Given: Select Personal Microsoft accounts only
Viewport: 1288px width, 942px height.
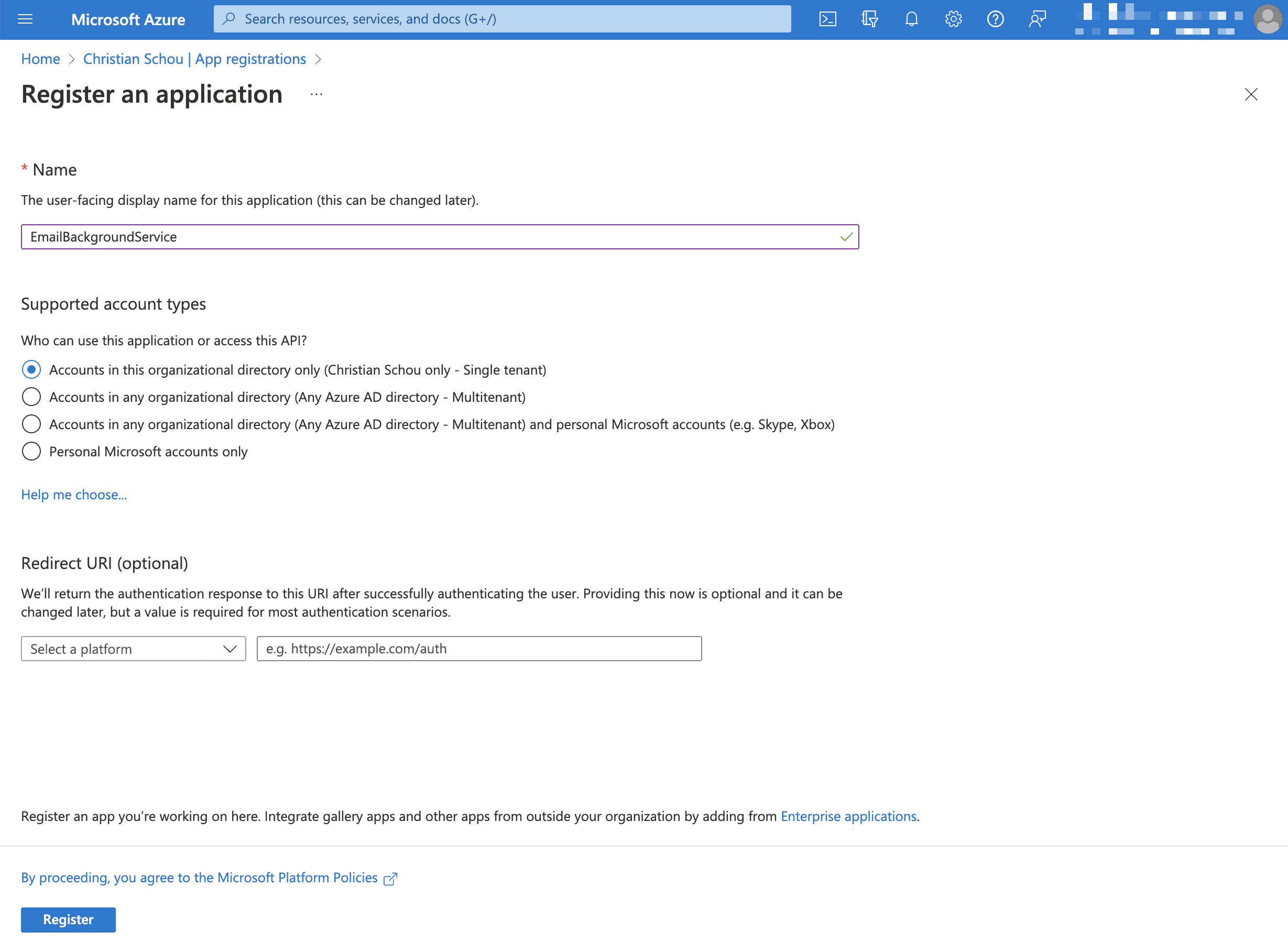Looking at the screenshot, I should [30, 451].
